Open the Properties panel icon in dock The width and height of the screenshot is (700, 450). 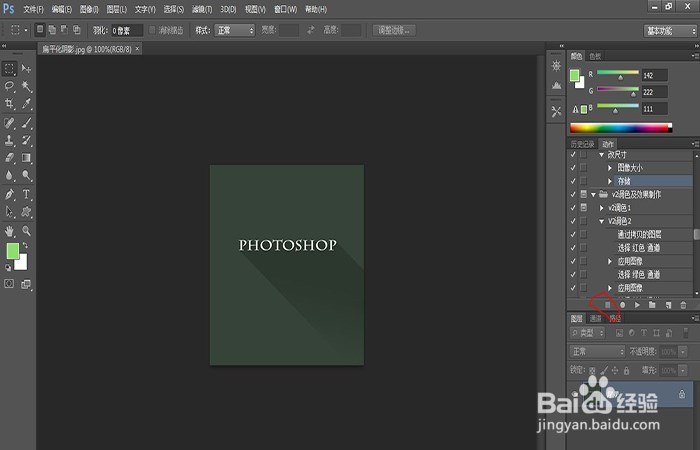click(556, 66)
